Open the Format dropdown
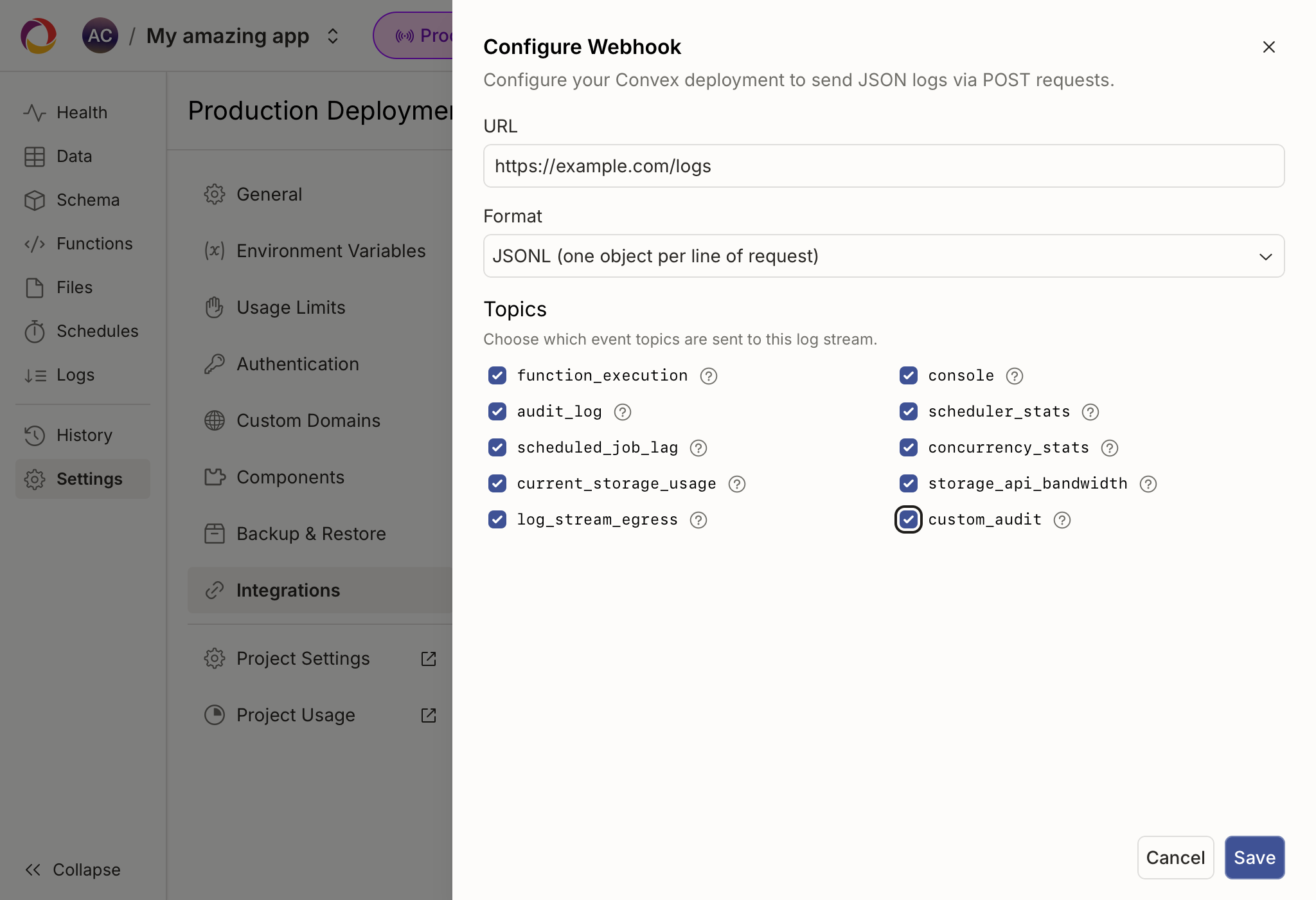The height and width of the screenshot is (900, 1316). point(884,256)
